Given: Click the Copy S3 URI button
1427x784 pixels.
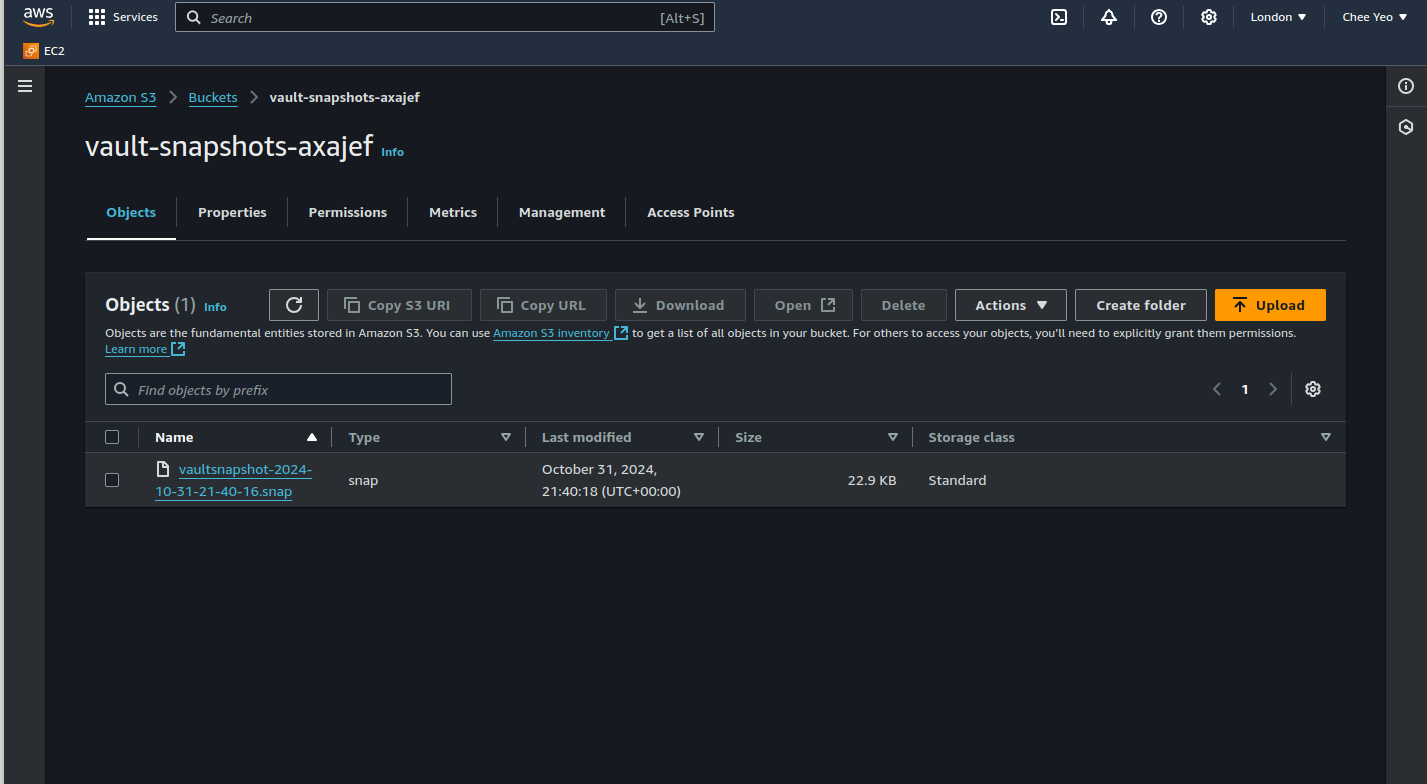Looking at the screenshot, I should (x=399, y=305).
